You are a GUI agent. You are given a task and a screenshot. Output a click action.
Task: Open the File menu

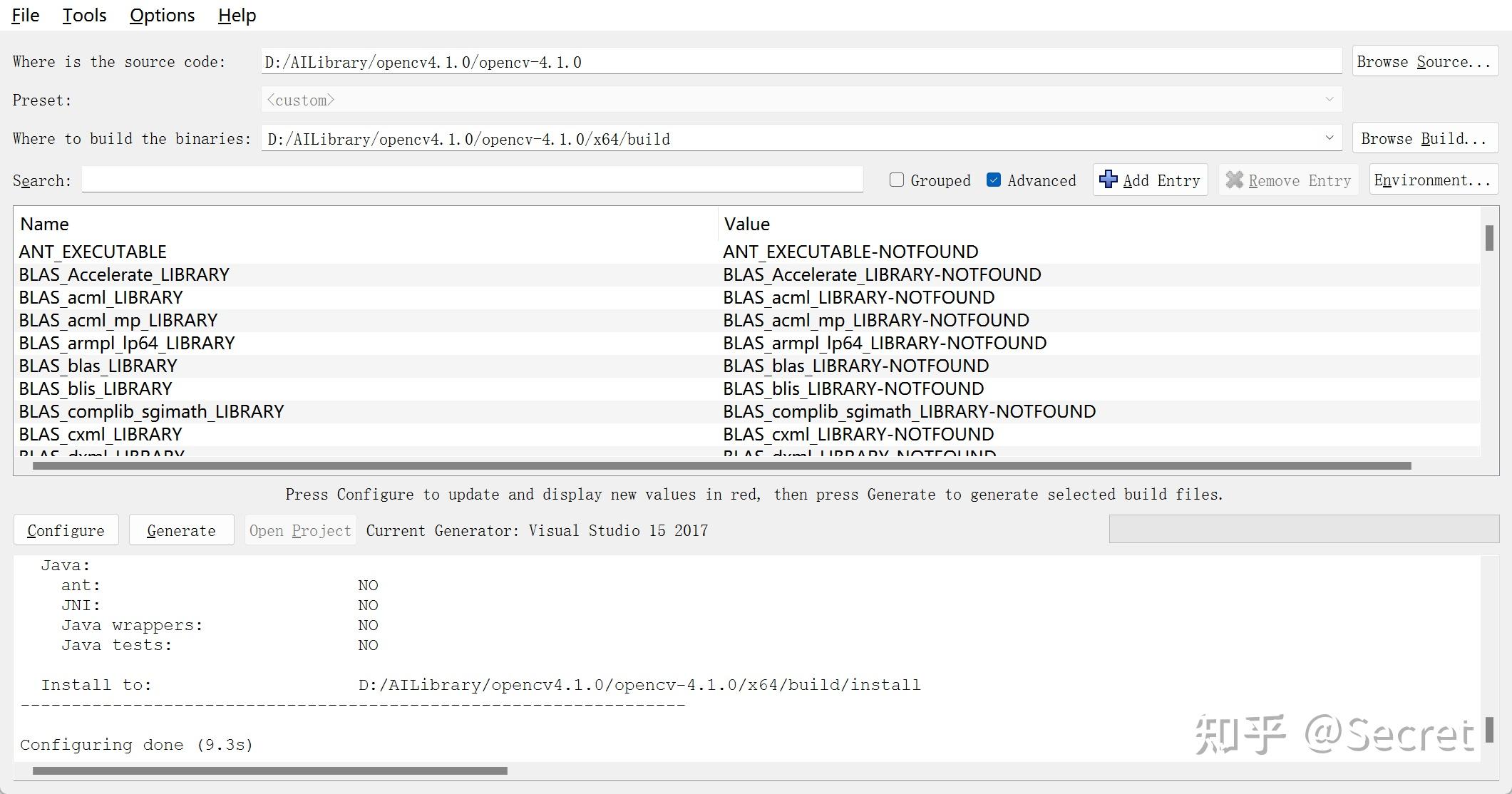[x=24, y=15]
